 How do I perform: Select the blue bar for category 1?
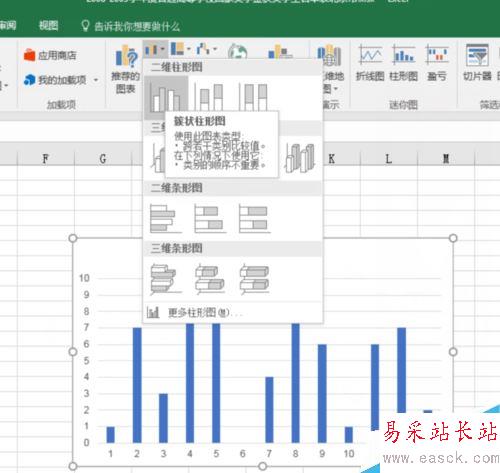[110, 434]
